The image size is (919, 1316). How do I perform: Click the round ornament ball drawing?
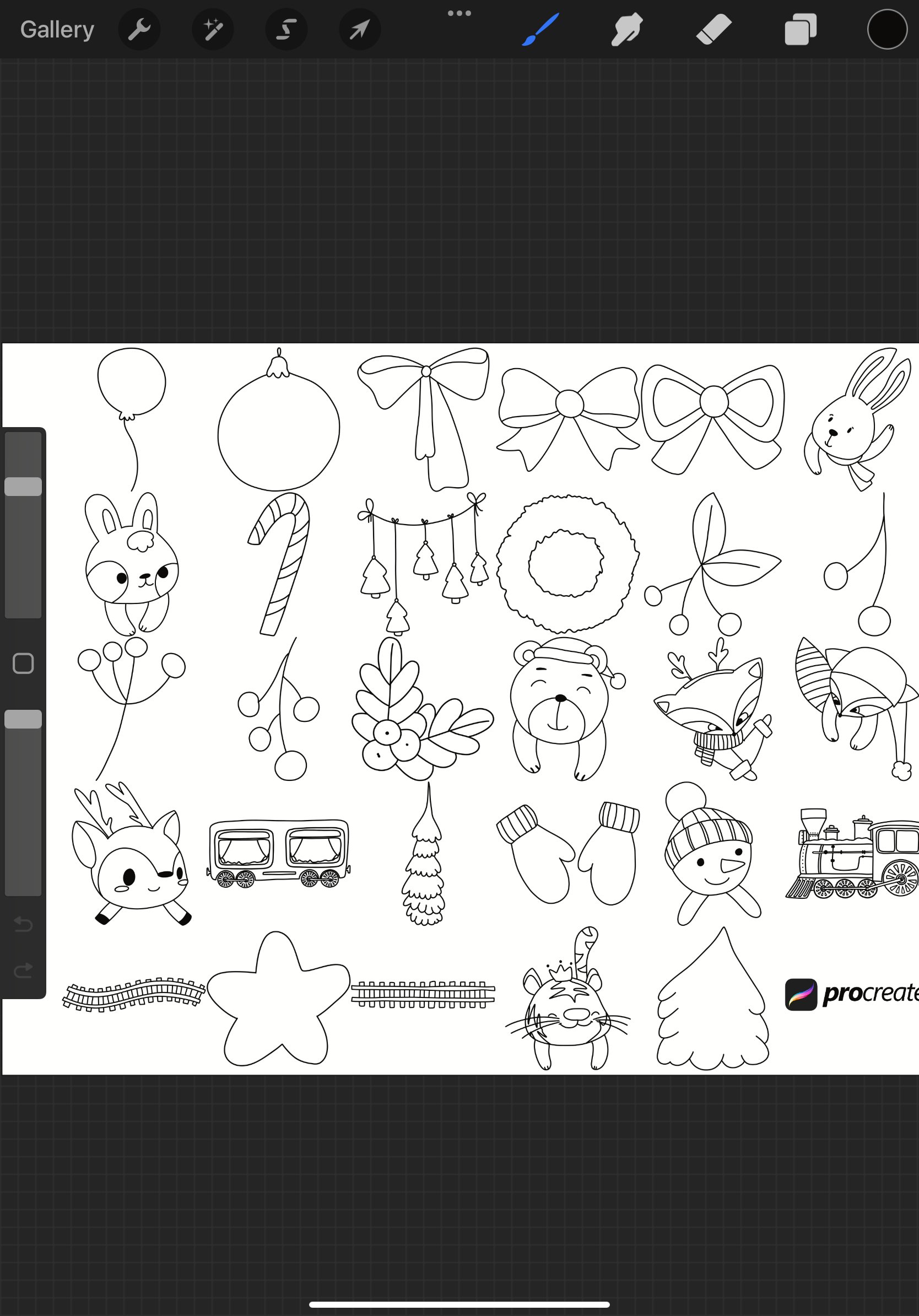tap(278, 419)
